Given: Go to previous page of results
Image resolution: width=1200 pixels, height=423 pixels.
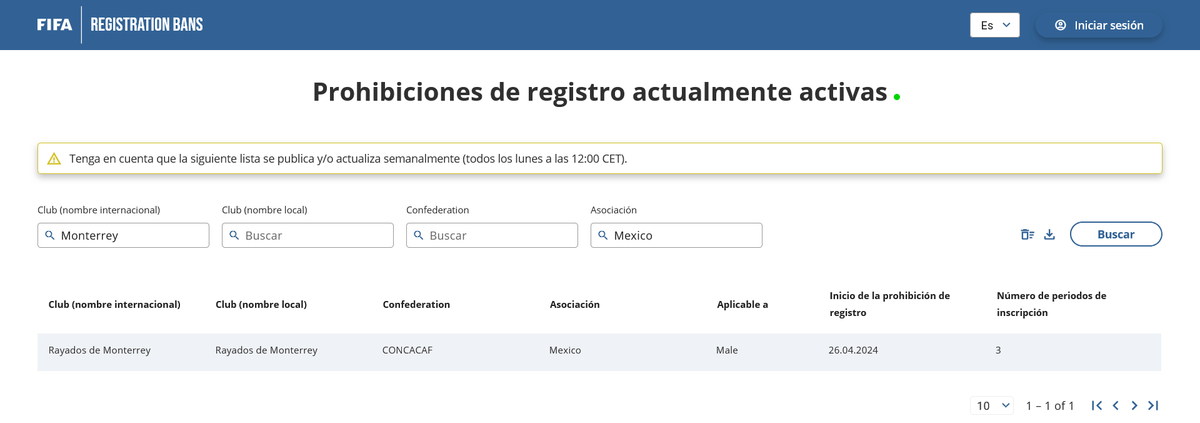Looking at the screenshot, I should pos(1115,405).
